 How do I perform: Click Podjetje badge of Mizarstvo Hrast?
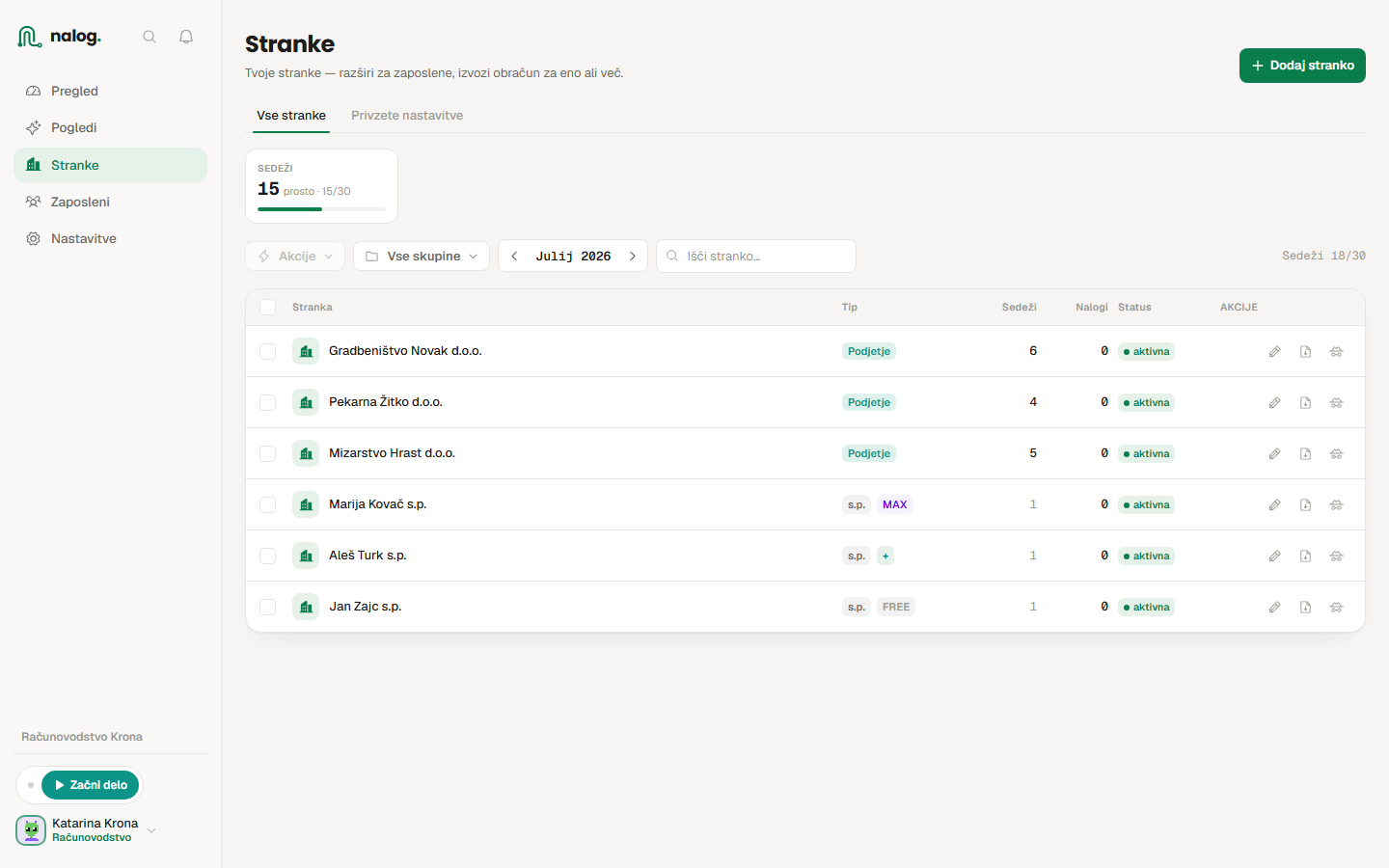[x=869, y=453]
